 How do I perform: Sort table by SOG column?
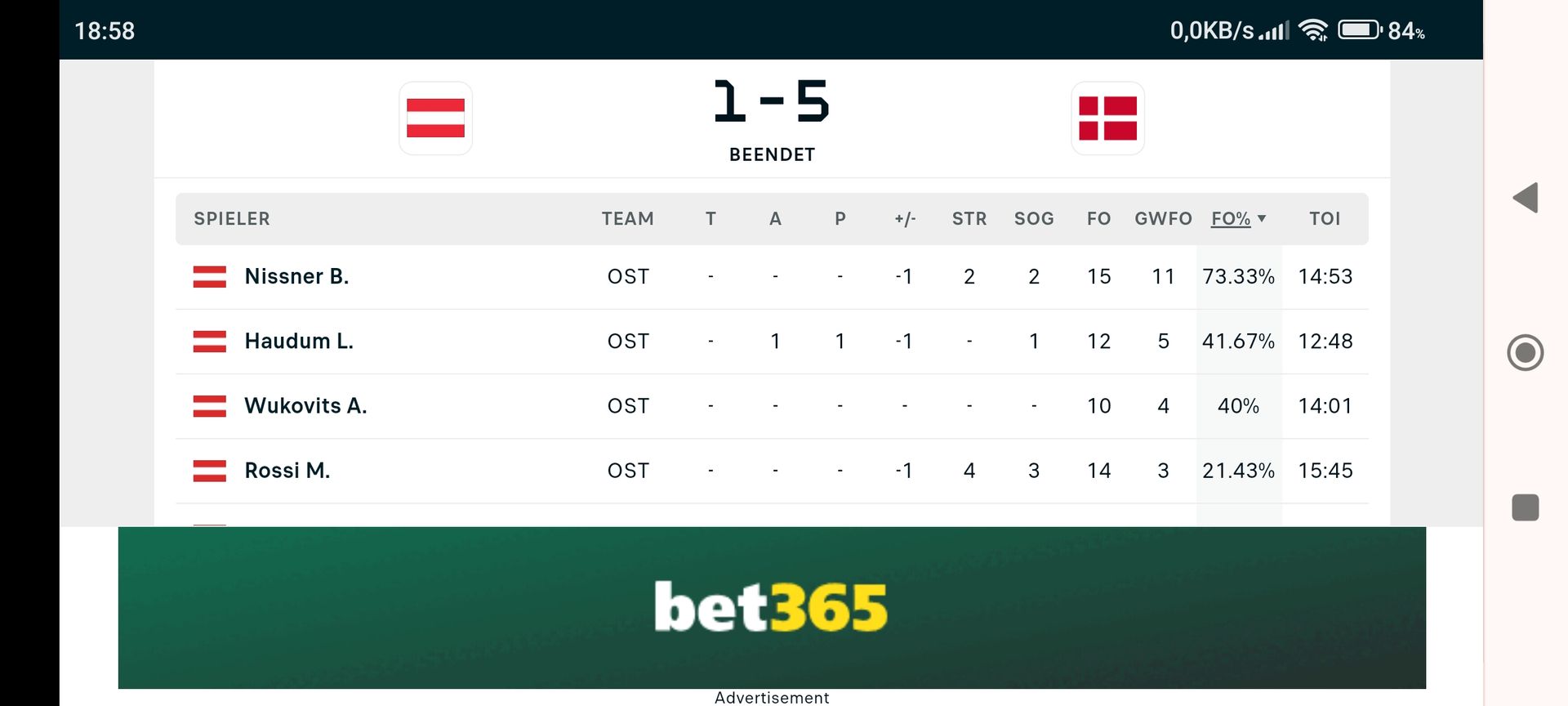pyautogui.click(x=1033, y=219)
